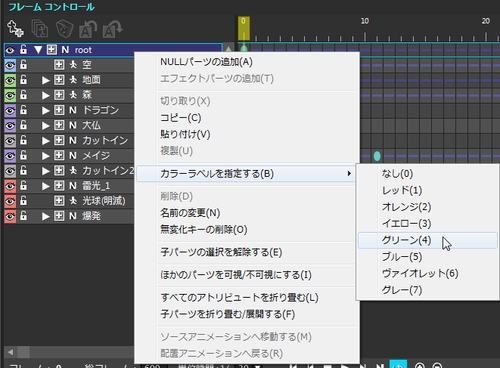Toggle visibility of the 爆発 part
Image resolution: width=500 pixels, height=368 pixels.
tap(10, 216)
